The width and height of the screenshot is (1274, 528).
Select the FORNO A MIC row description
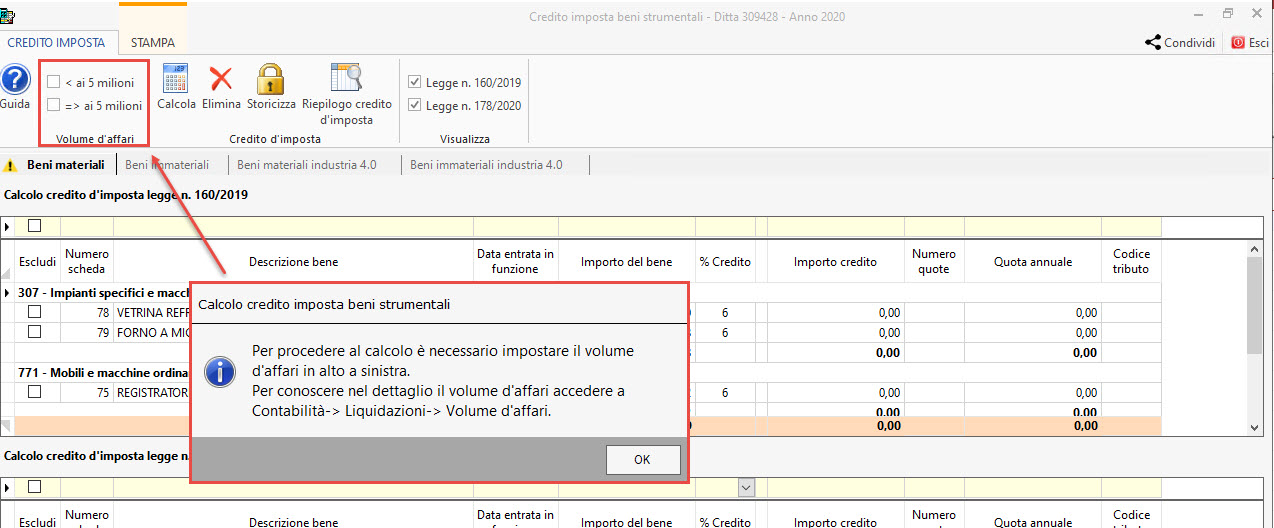point(153,331)
